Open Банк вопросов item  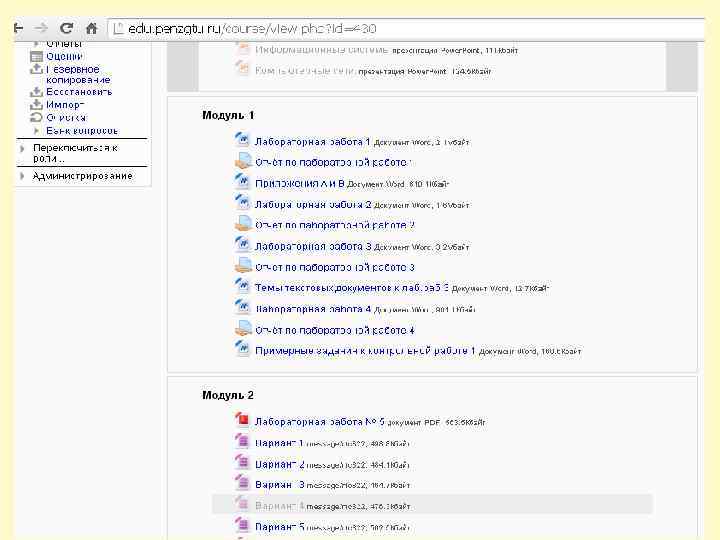[82, 131]
